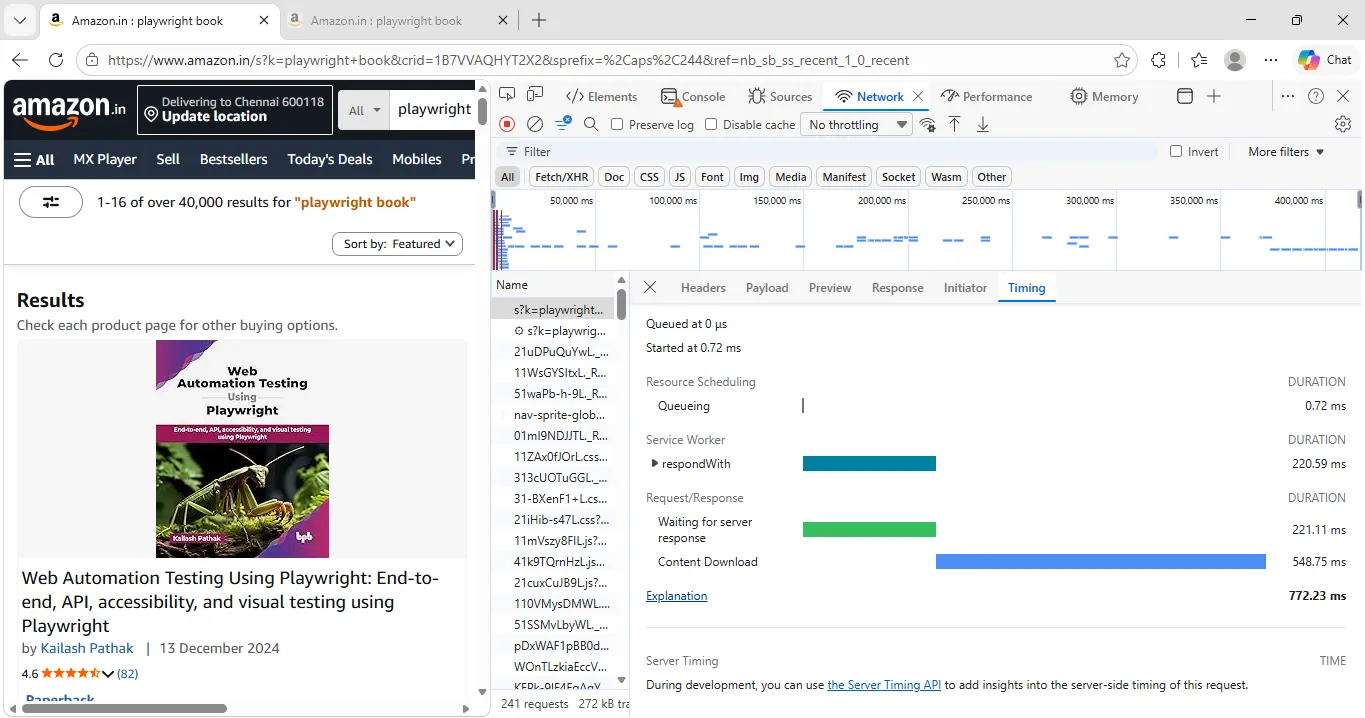Open the Server Timing API link
The image size is (1365, 718).
click(884, 685)
